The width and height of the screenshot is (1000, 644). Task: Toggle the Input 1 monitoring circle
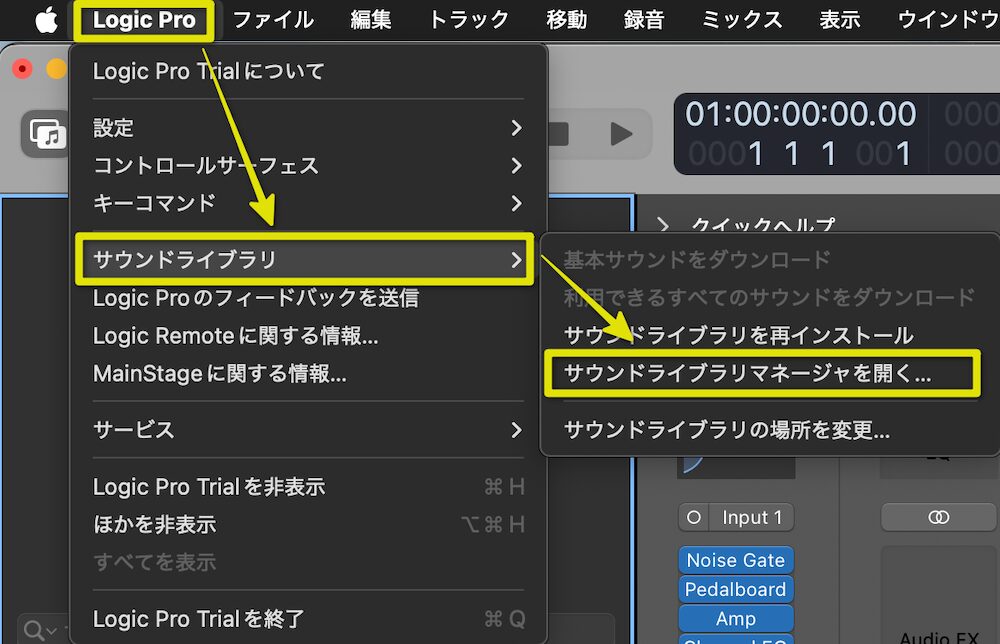(694, 517)
